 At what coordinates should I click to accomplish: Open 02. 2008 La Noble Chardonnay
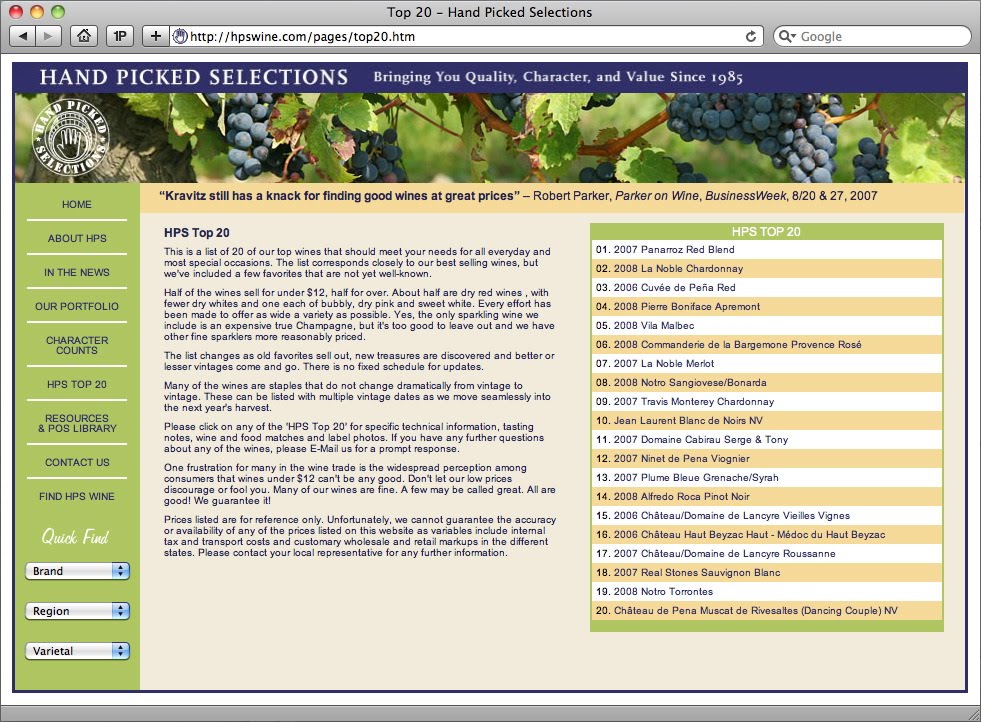click(x=766, y=268)
